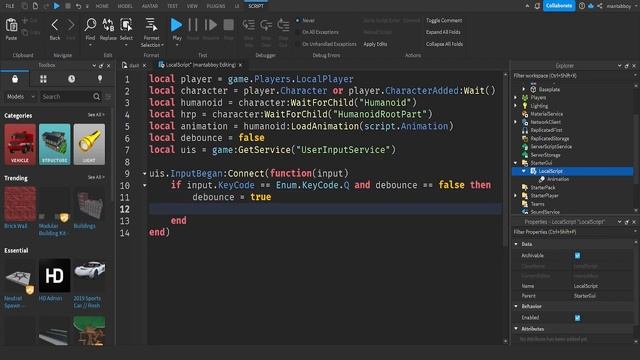Collapse the StarterGui node in Explorer
Screen dimensions: 640x360
tap(516, 163)
